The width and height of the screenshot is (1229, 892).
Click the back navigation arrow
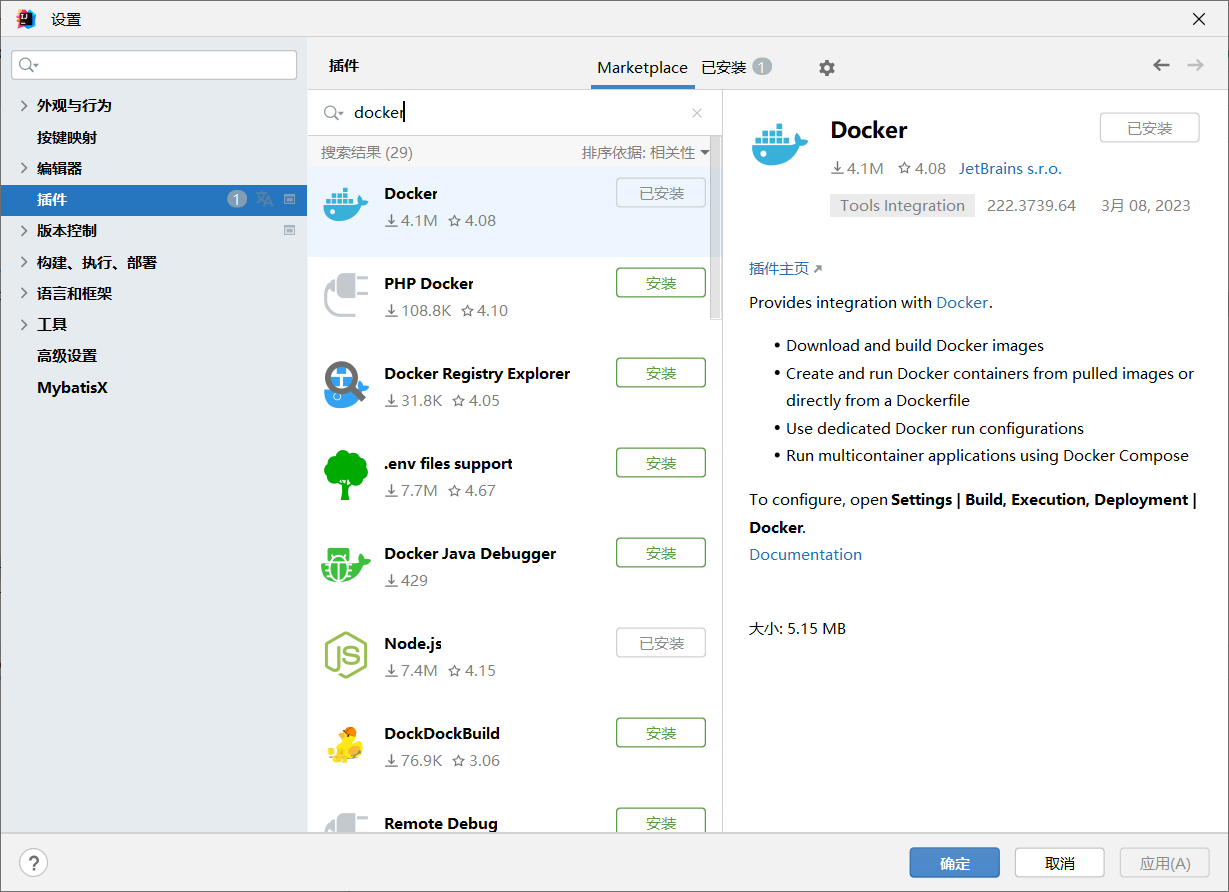tap(1161, 64)
